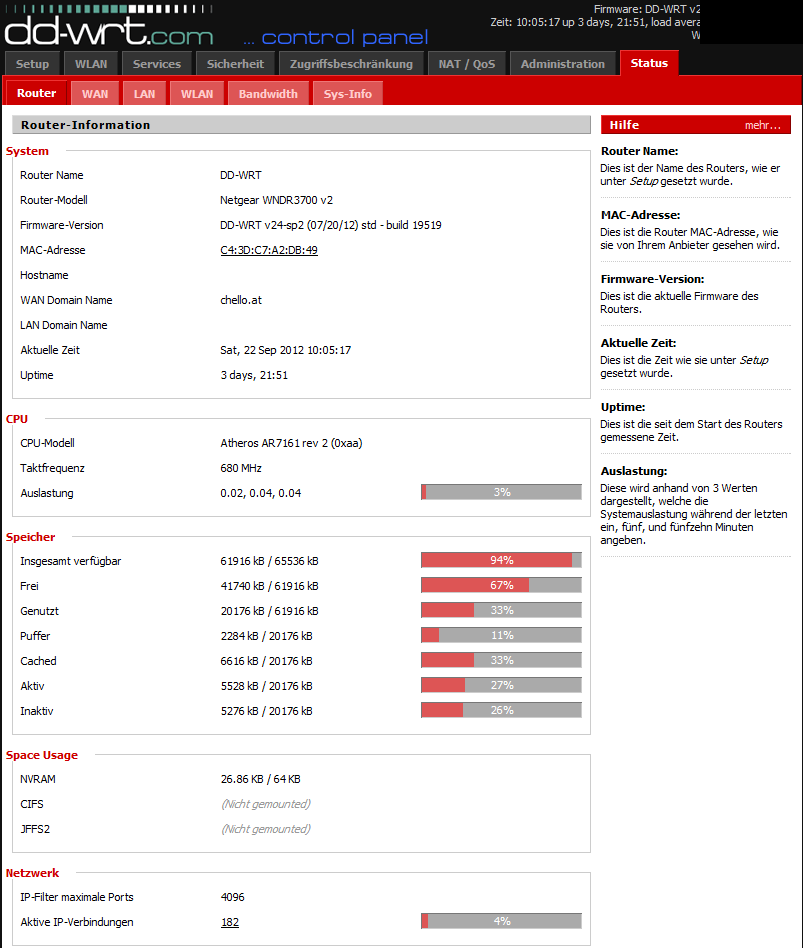Screen dimensions: 803x948
Task: Open the Sicherheit tab
Action: point(235,63)
